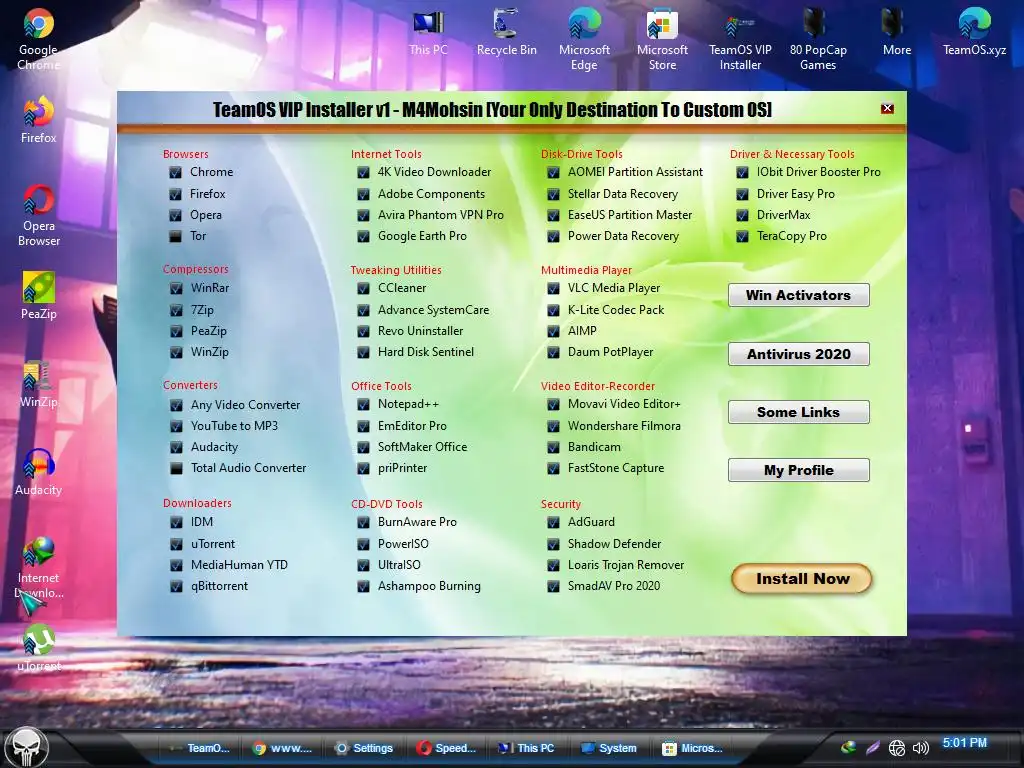1024x768 pixels.
Task: Toggle the TeraCopy Pro checkbox
Action: click(742, 236)
